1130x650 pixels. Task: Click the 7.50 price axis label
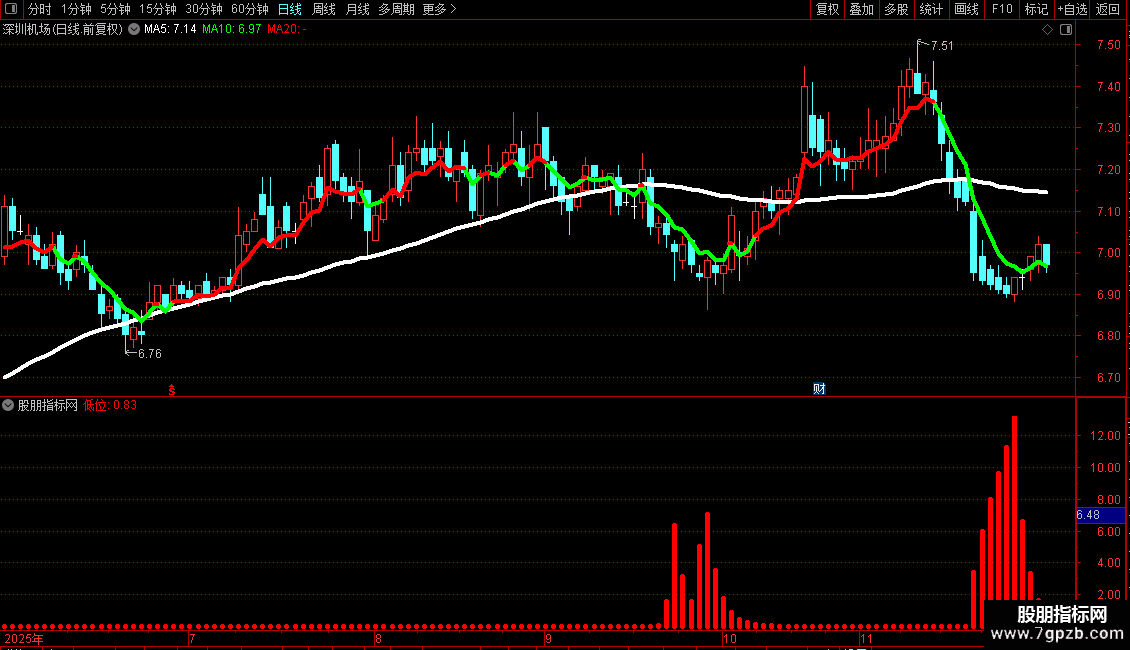pyautogui.click(x=1108, y=45)
